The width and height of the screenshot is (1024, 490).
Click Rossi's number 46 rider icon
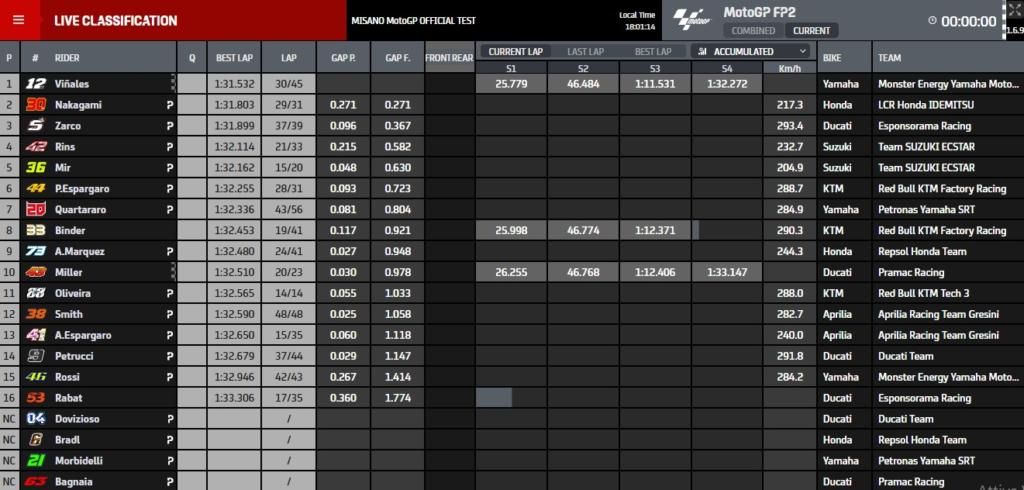[x=35, y=377]
